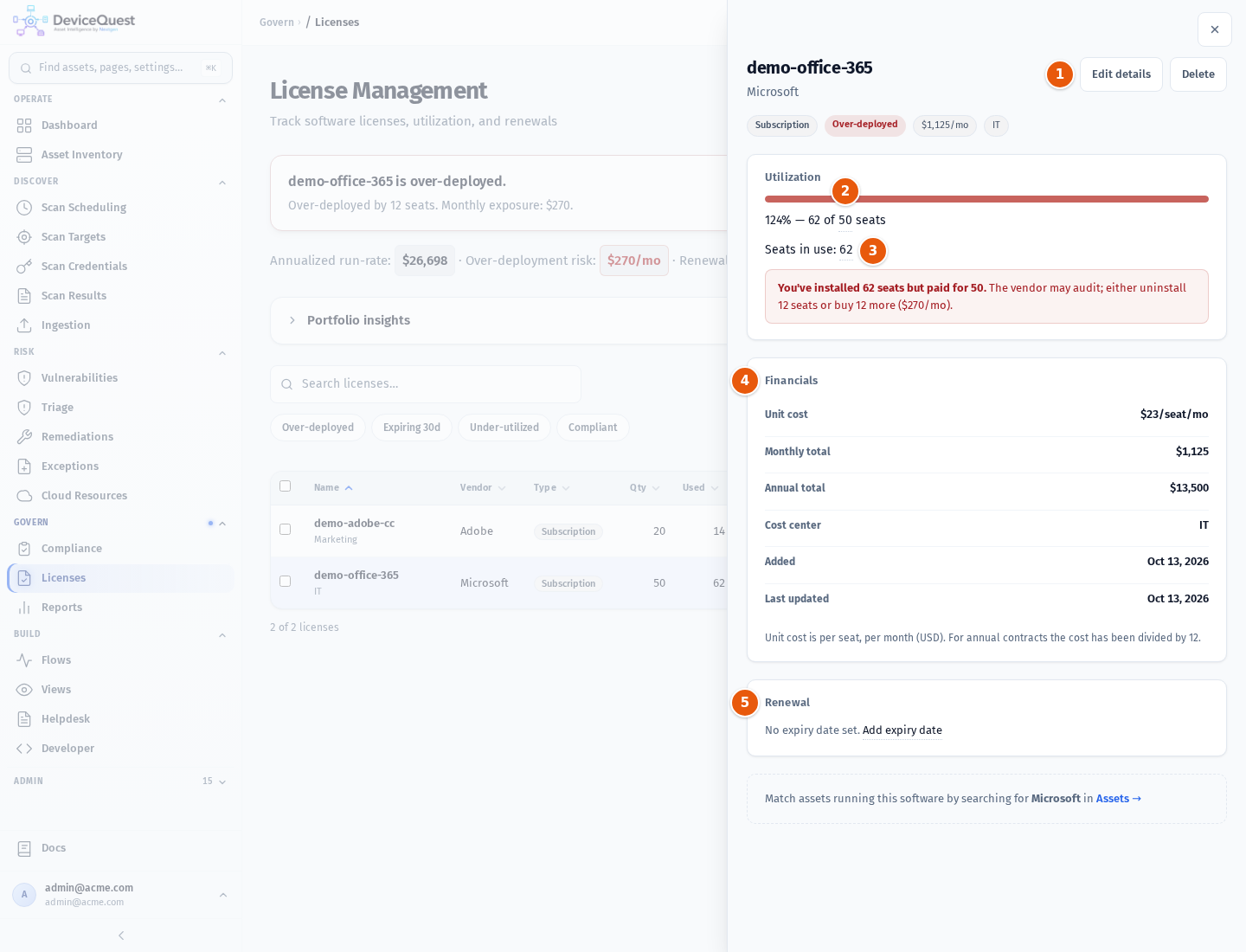This screenshot has width=1246, height=952.
Task: Open Remediations wrench icon
Action: 24,437
